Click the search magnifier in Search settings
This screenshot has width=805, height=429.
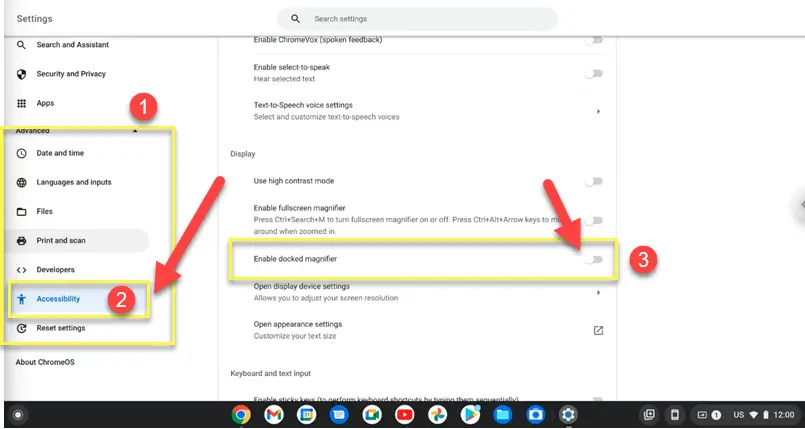(x=295, y=19)
